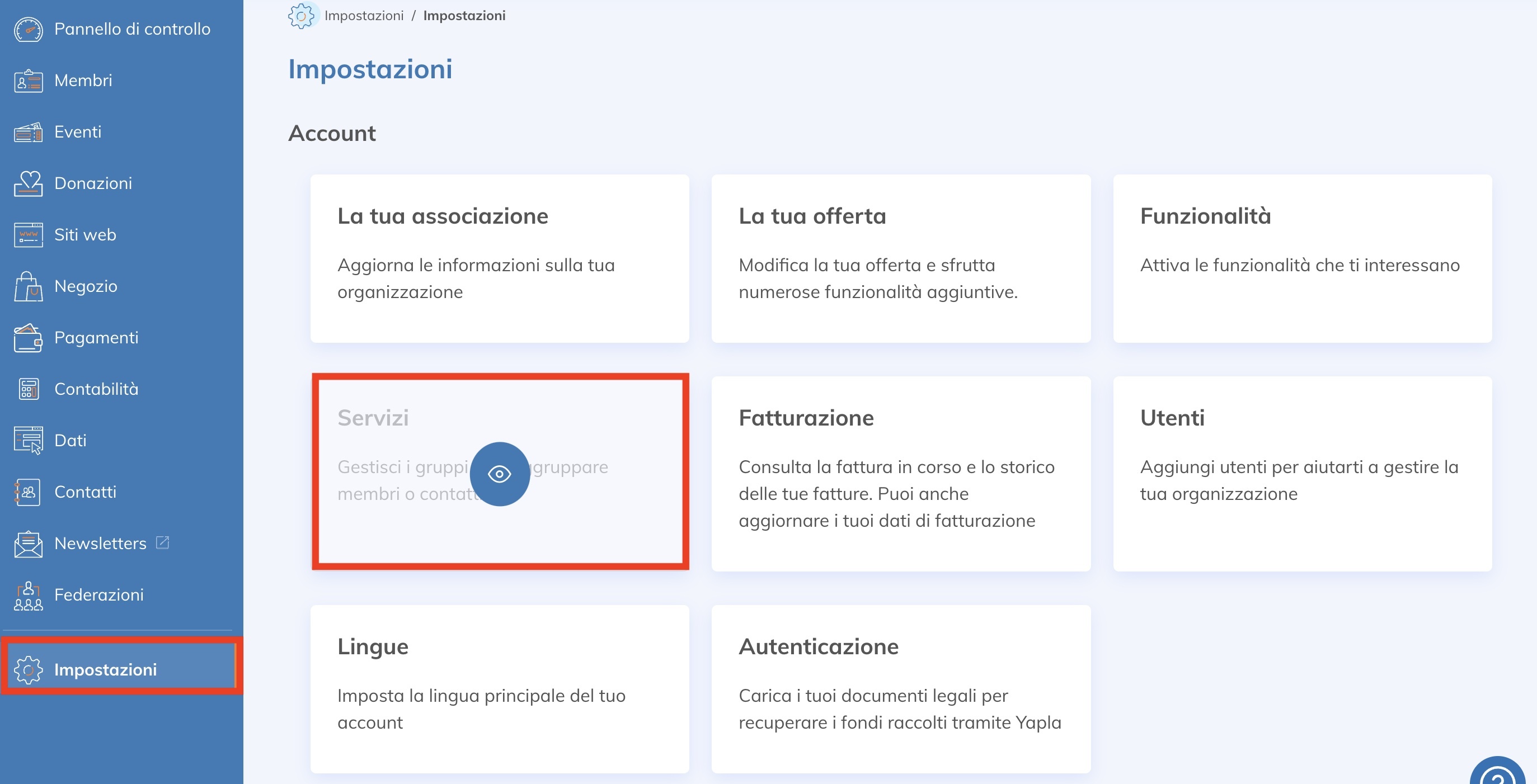Open Dati via the data window icon
This screenshot has width=1537, height=784.
tap(27, 440)
